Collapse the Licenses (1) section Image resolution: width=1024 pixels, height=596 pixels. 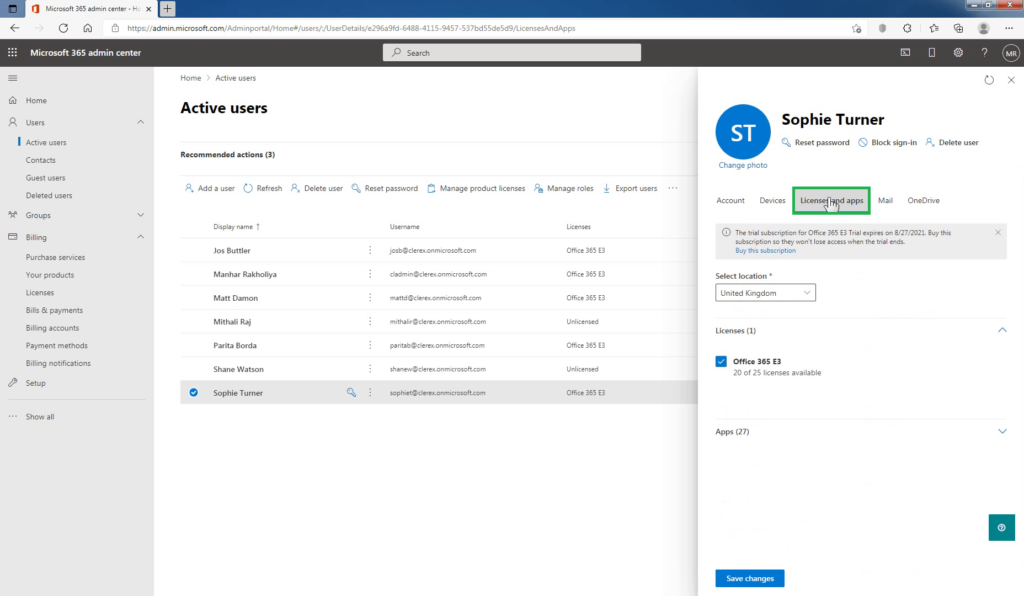[x=1002, y=330]
